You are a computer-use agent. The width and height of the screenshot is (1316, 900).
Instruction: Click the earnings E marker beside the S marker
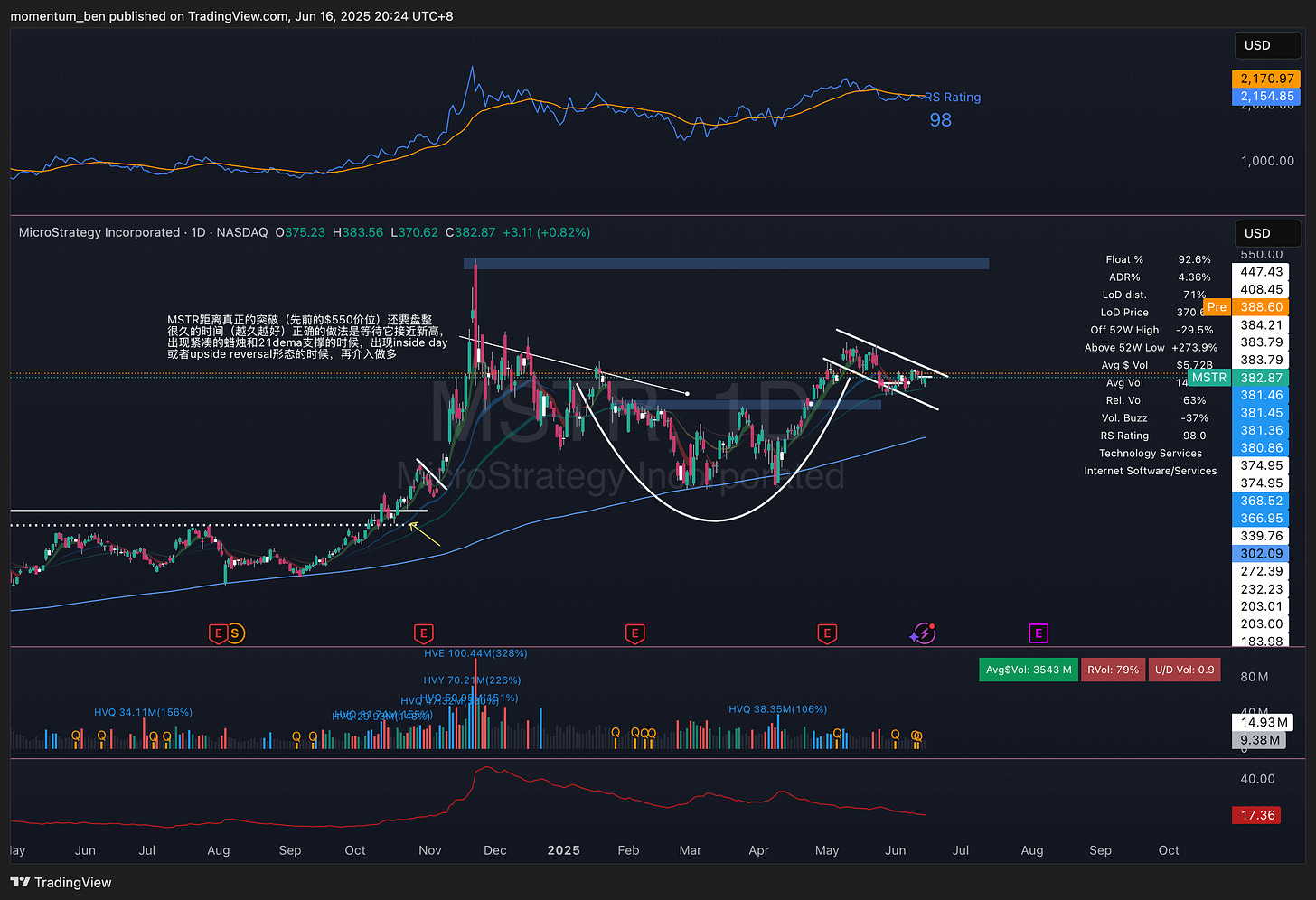pos(218,633)
